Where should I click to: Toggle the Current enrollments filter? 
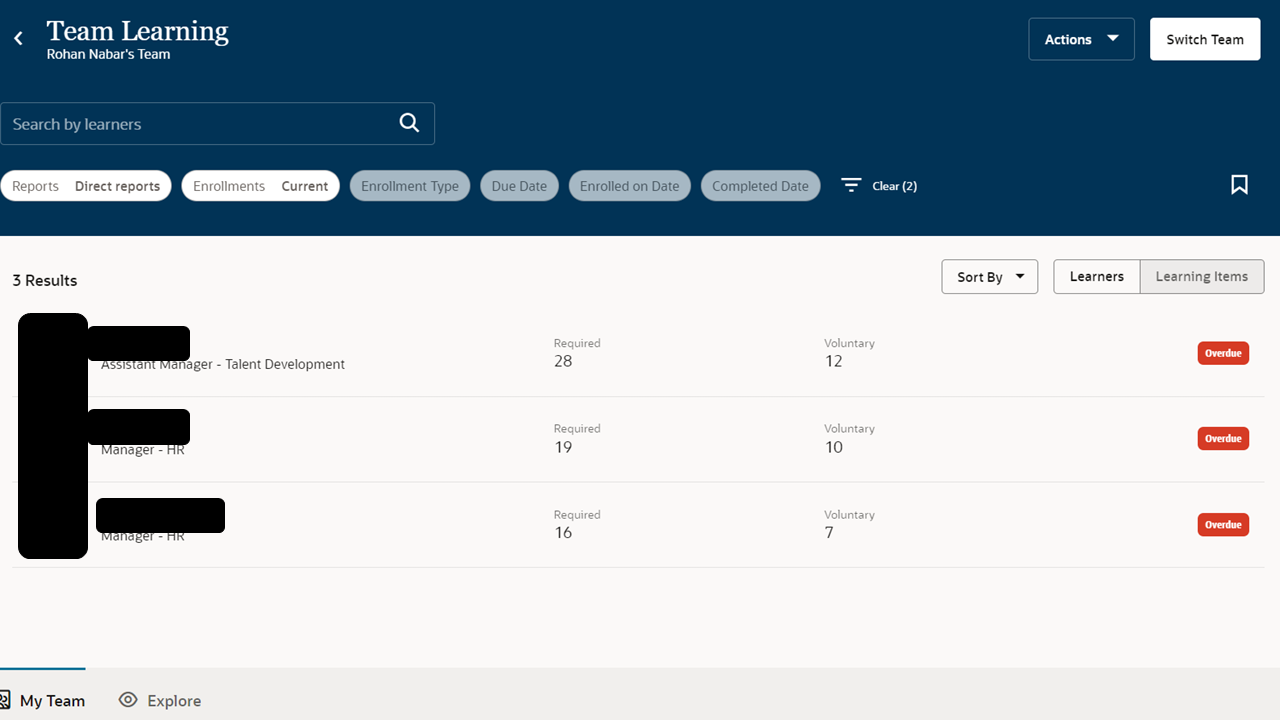tap(304, 185)
